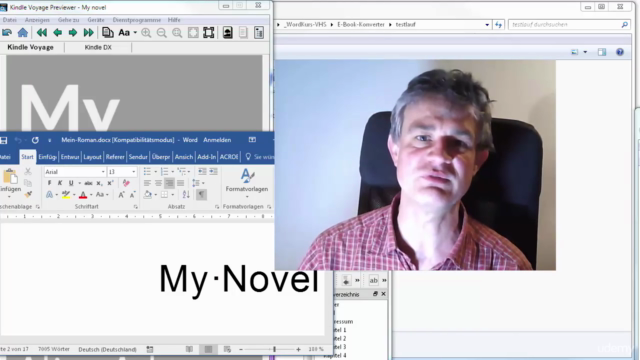Click the decrease indent icon in Absatz group
This screenshot has height=360, width=640.
coord(202,172)
